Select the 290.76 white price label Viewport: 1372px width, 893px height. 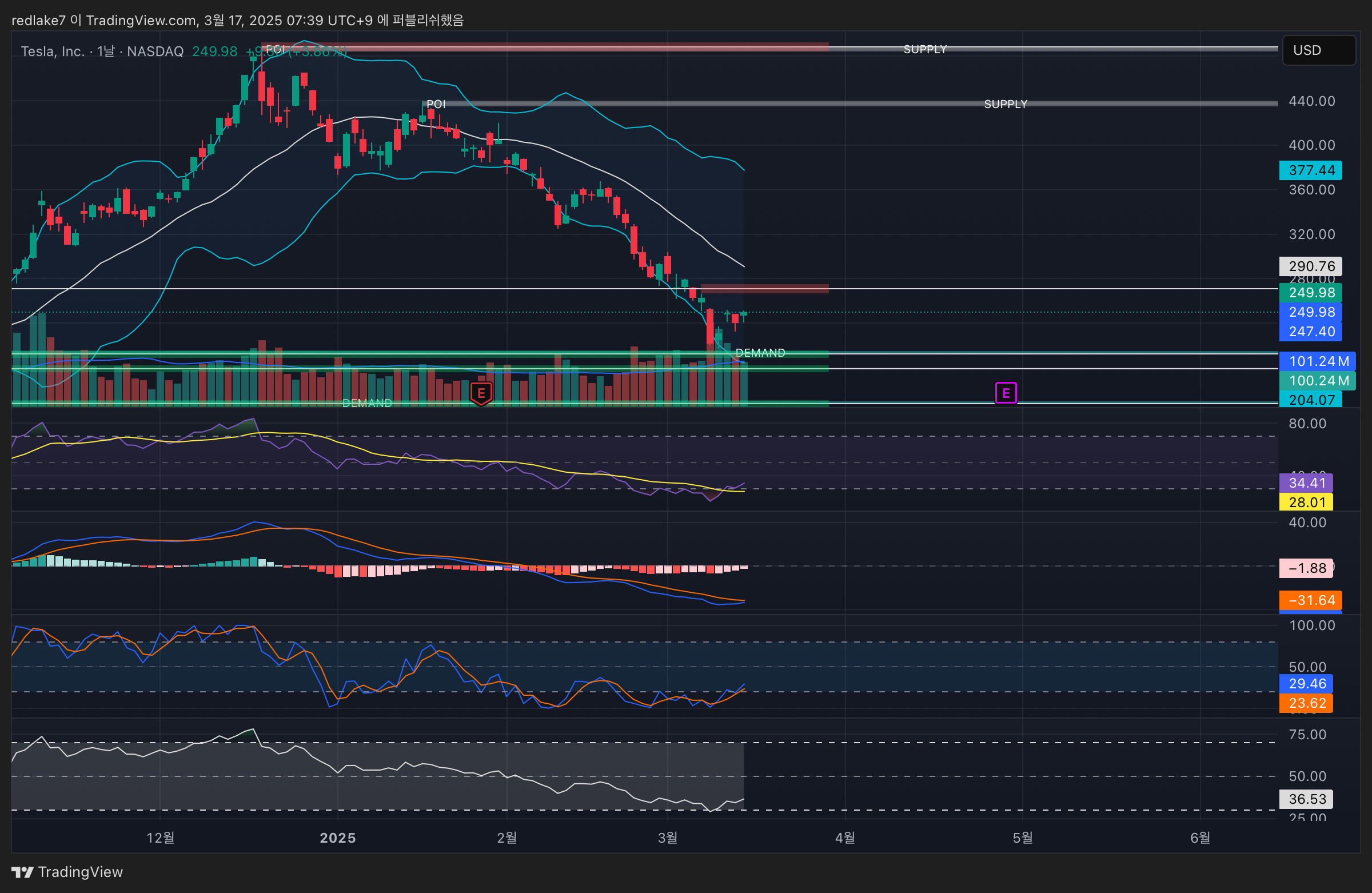tap(1310, 266)
